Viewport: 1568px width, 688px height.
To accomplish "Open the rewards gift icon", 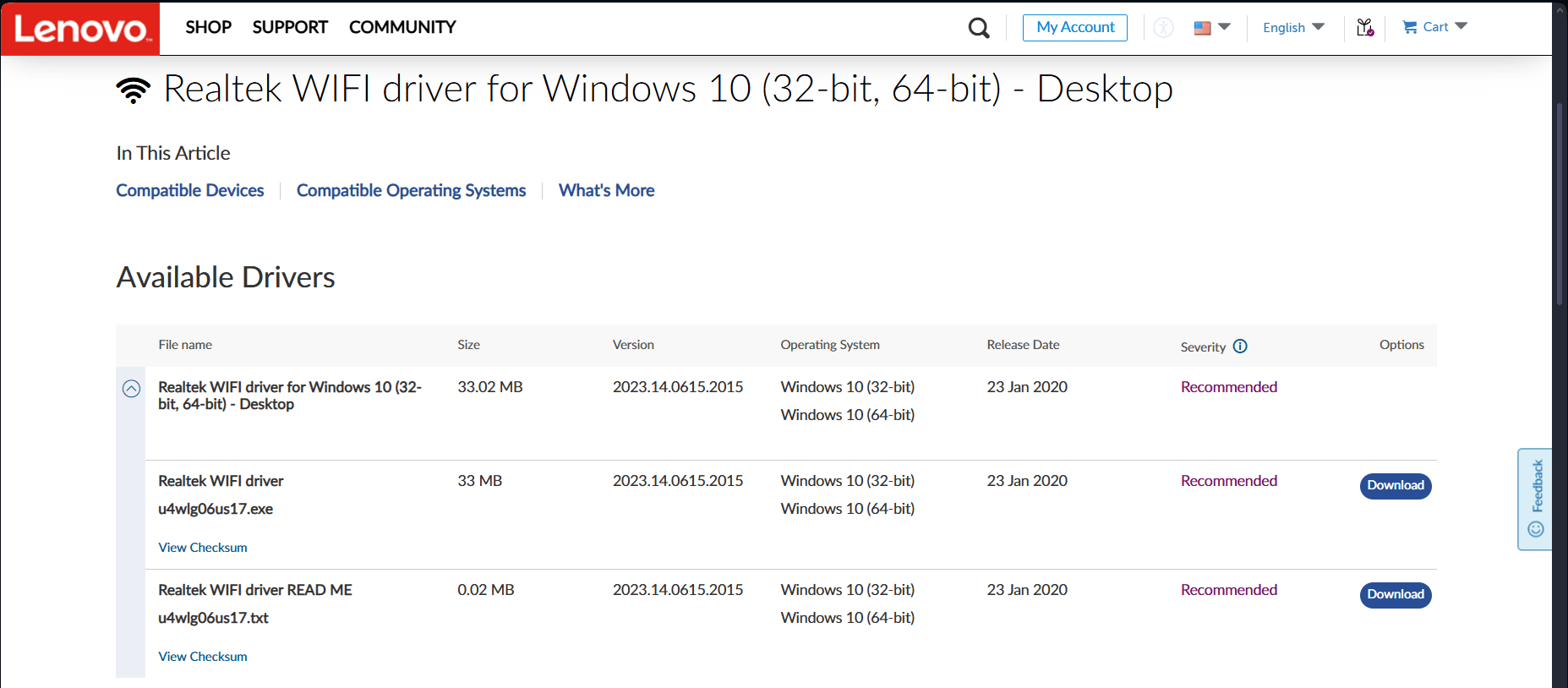I will coord(1365,28).
